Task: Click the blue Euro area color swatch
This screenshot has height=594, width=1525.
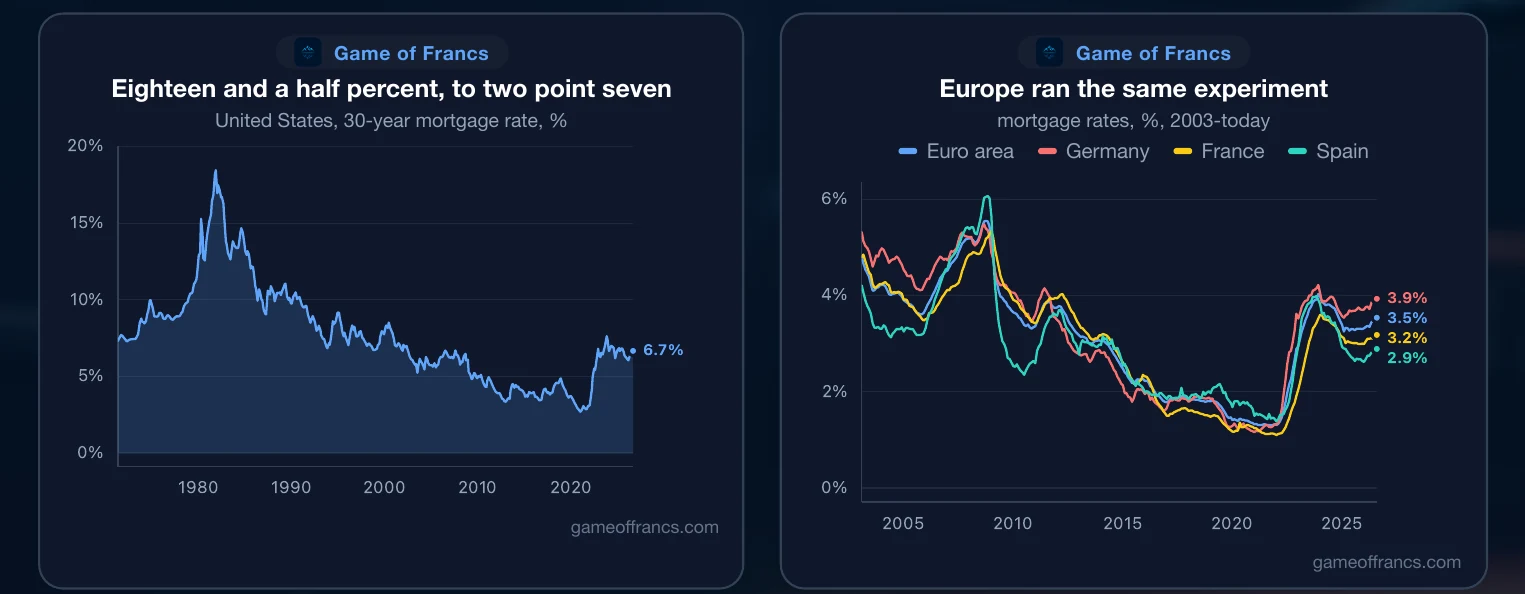Action: pos(908,152)
